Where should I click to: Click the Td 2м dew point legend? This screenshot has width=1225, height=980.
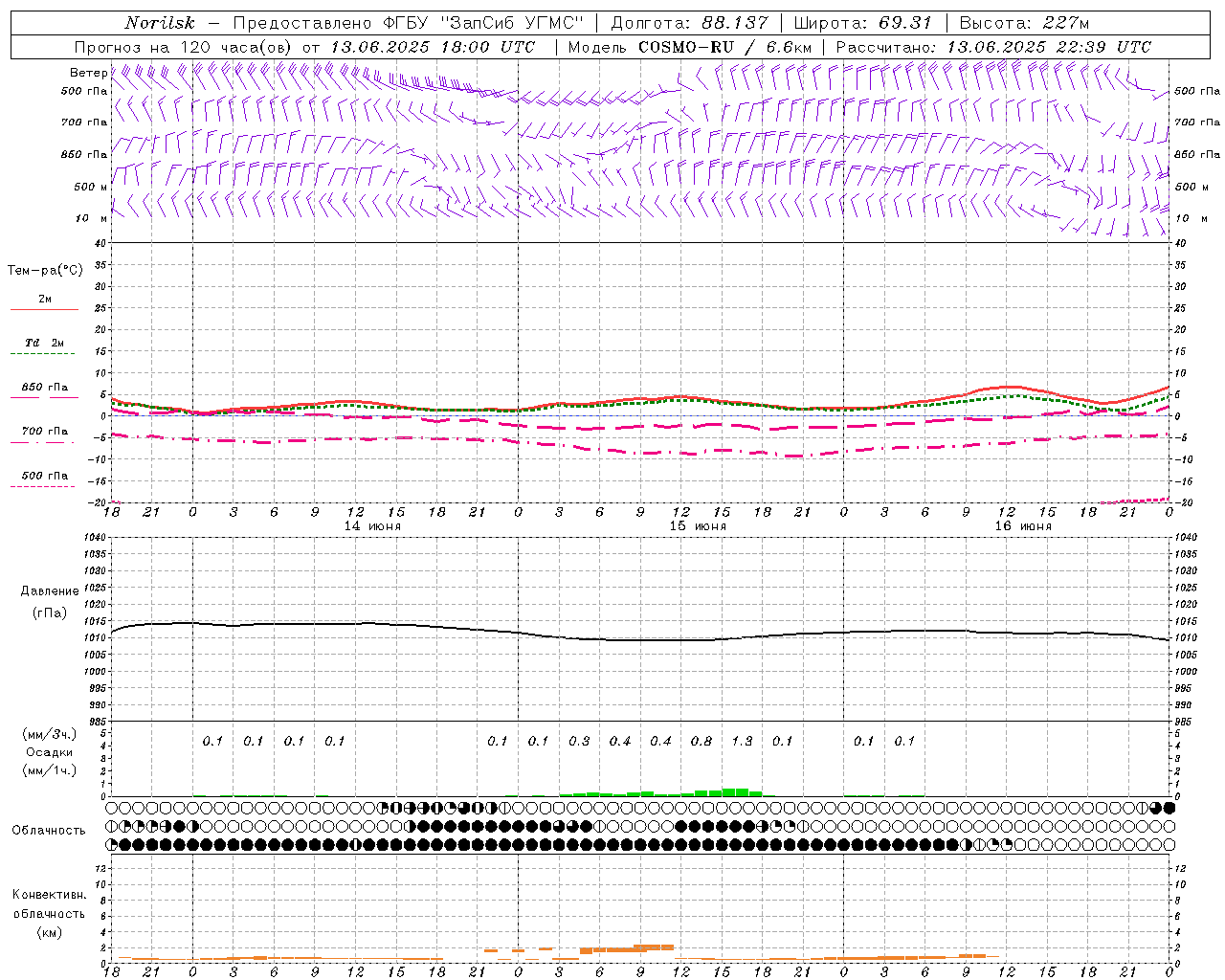pos(44,343)
